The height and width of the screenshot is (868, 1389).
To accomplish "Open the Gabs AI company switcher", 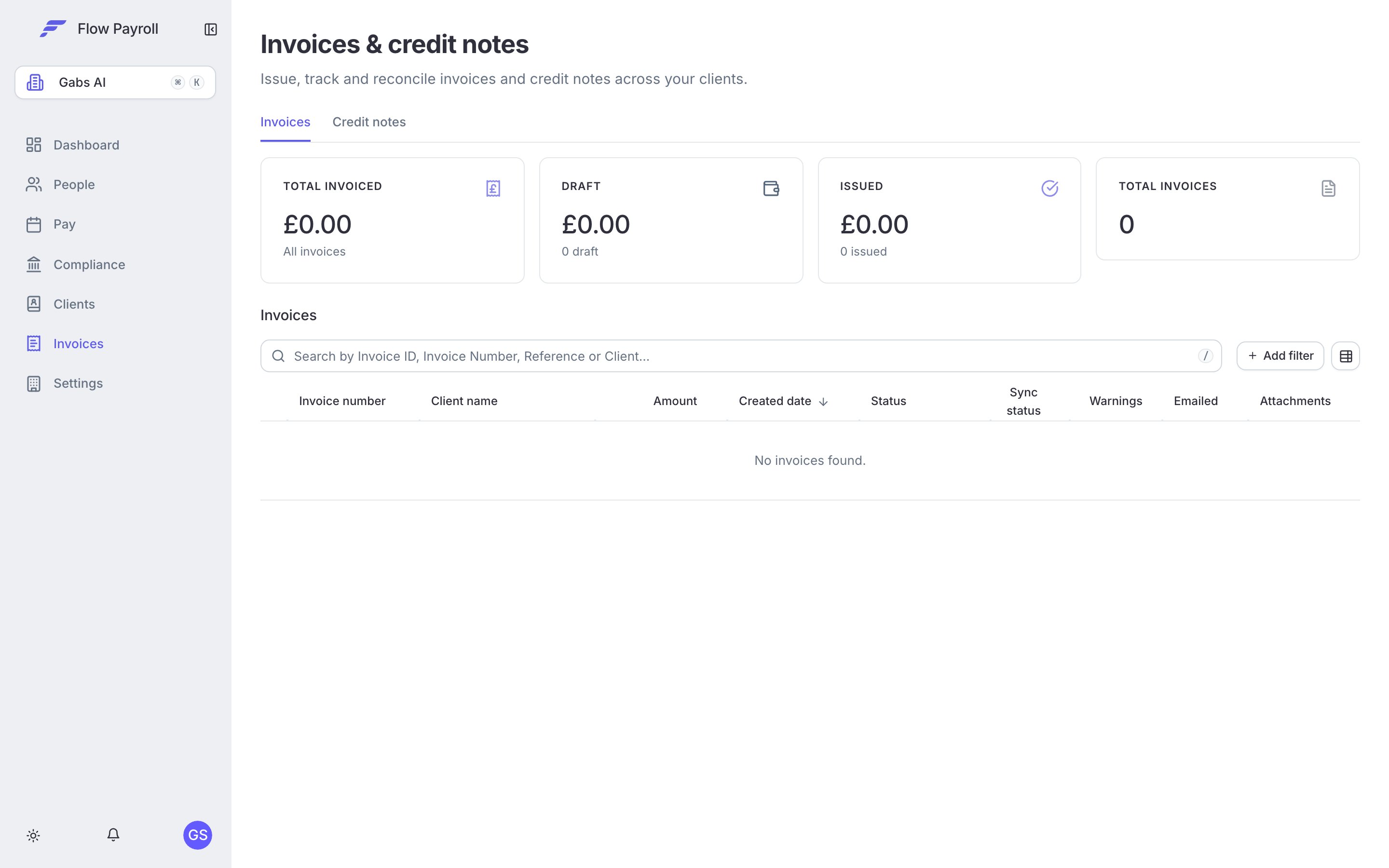I will pyautogui.click(x=115, y=82).
